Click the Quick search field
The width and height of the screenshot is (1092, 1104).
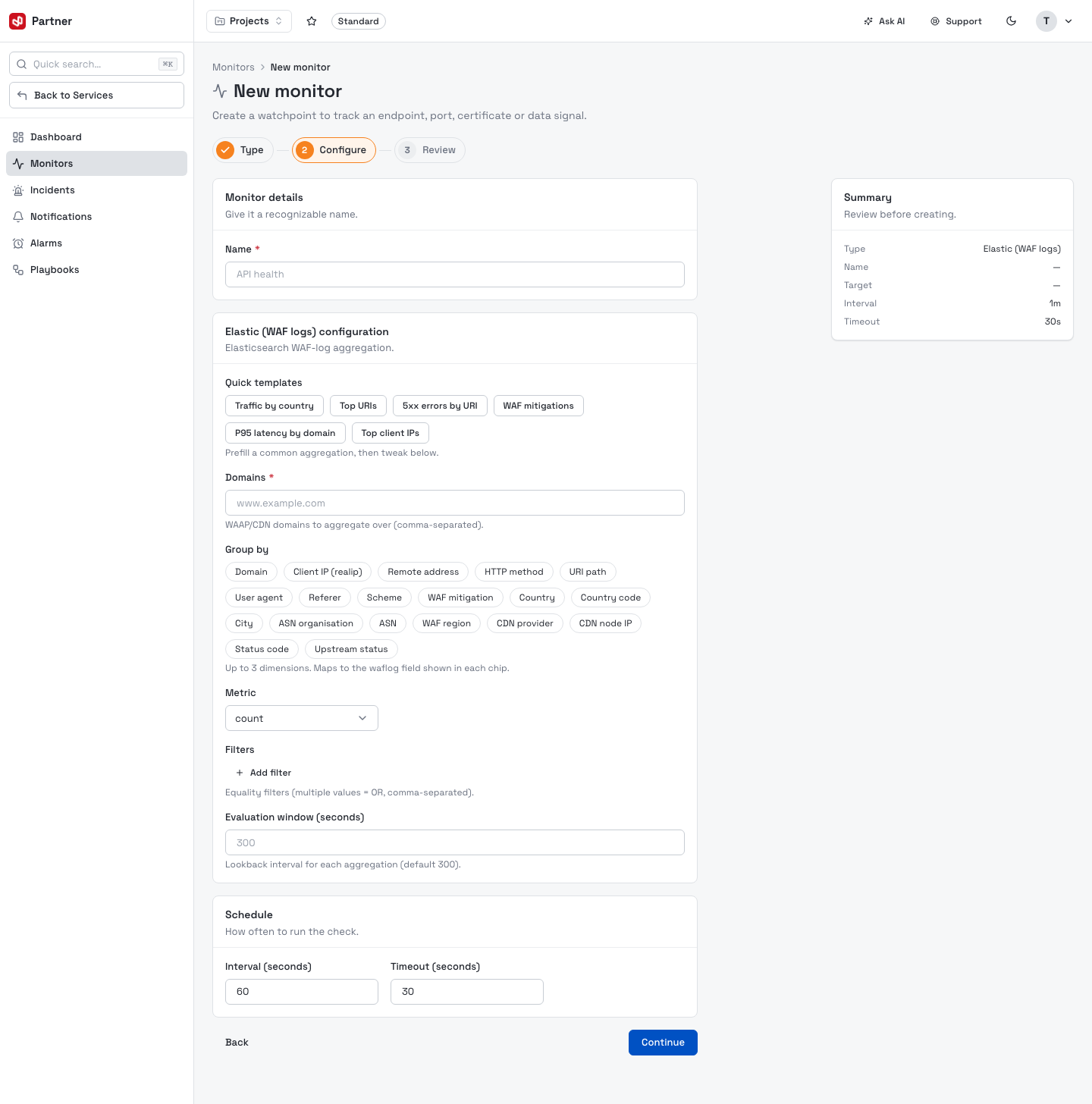96,64
